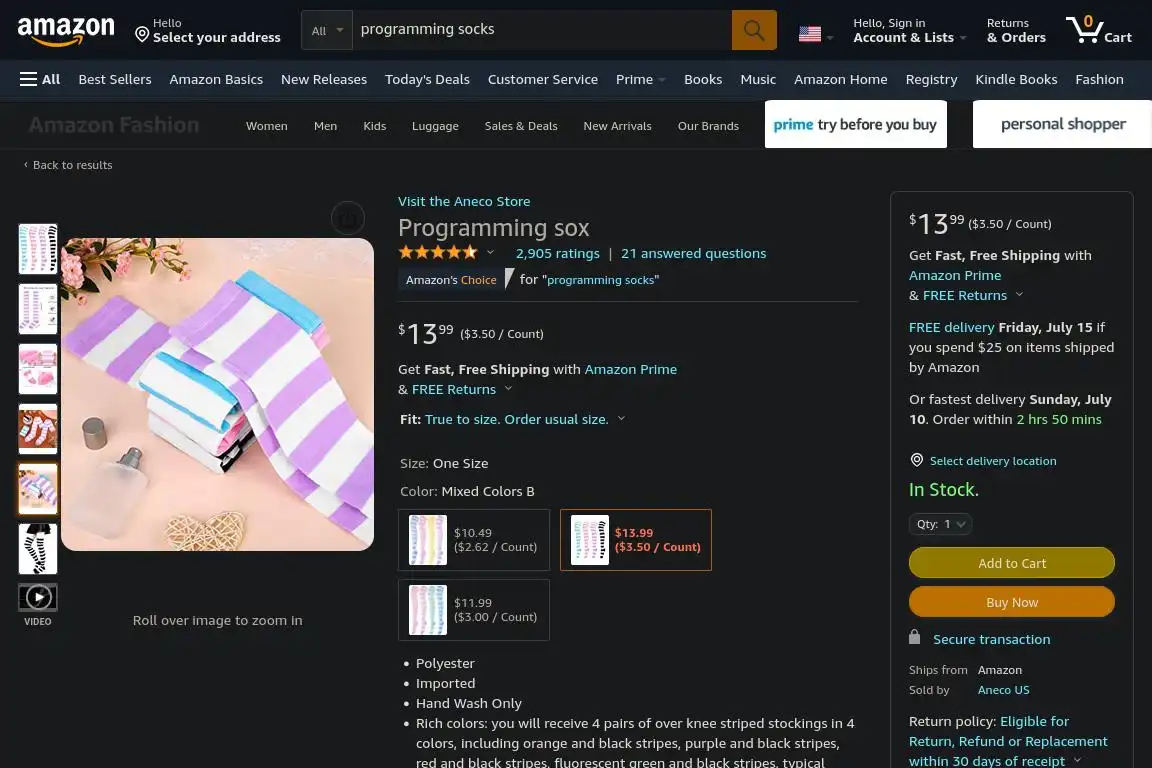
Task: Click the star rating icons
Action: pyautogui.click(x=438, y=253)
